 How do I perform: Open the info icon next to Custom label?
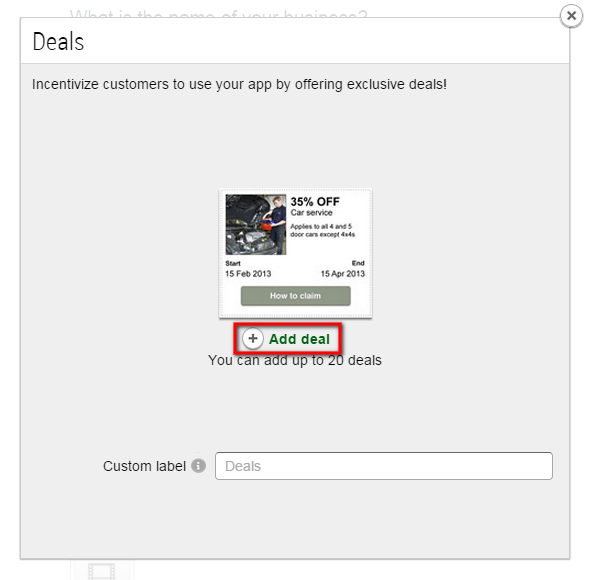(x=199, y=466)
